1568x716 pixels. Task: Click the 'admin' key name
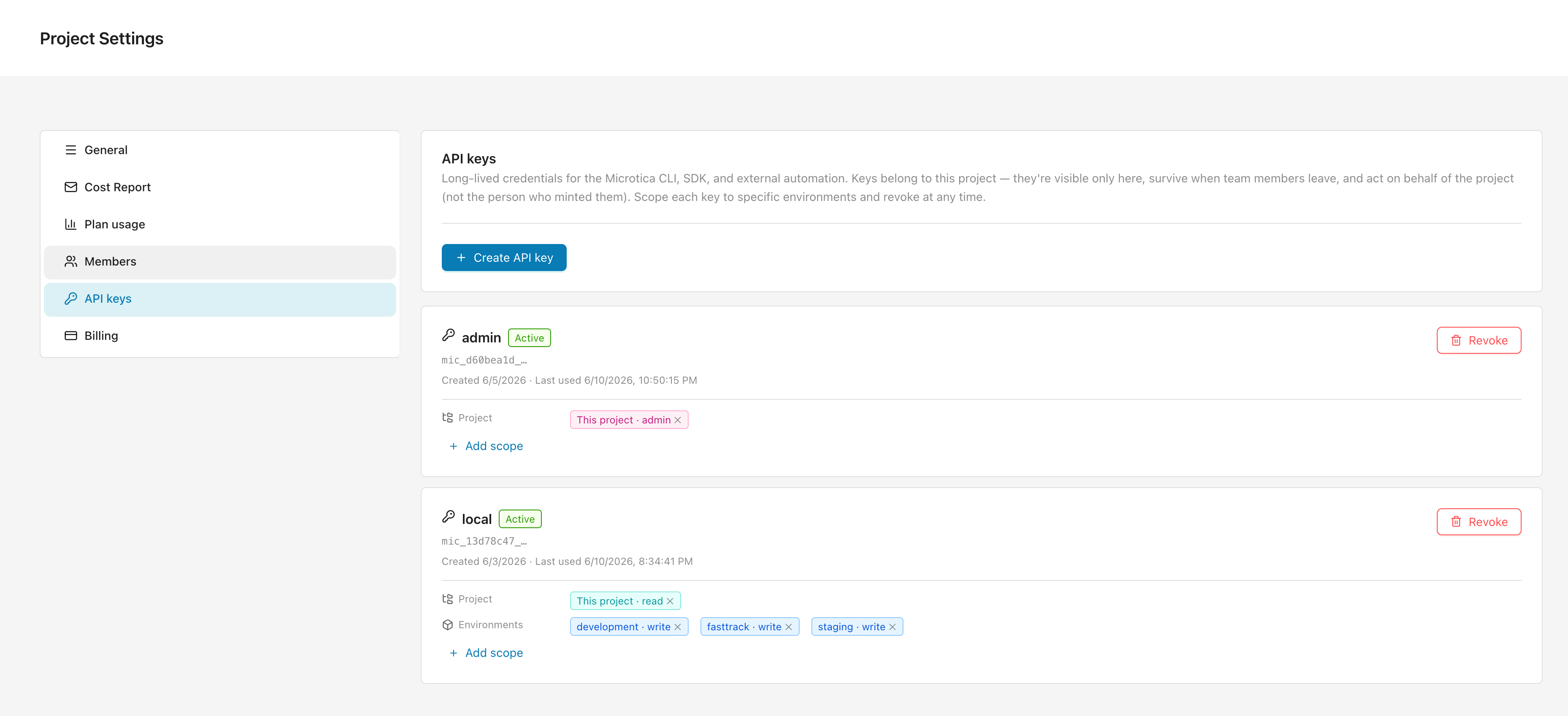tap(481, 338)
